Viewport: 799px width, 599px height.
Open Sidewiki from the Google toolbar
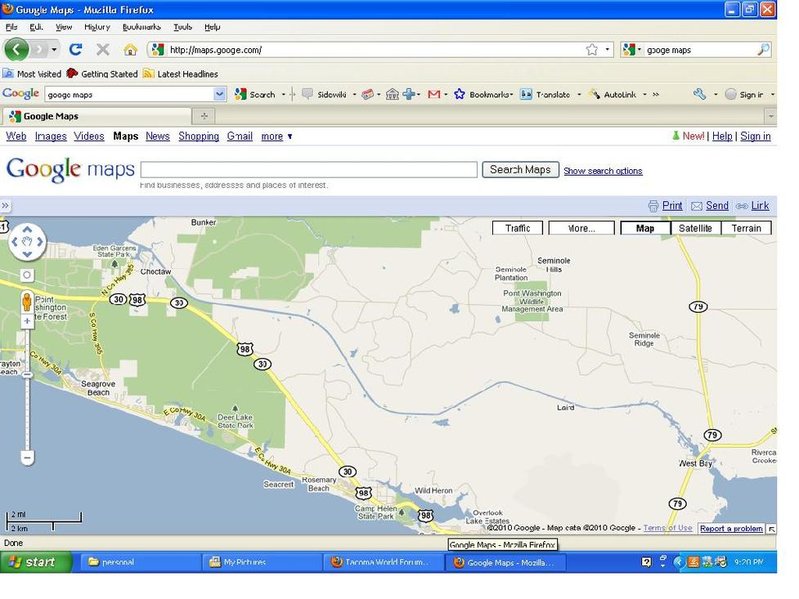(x=325, y=94)
